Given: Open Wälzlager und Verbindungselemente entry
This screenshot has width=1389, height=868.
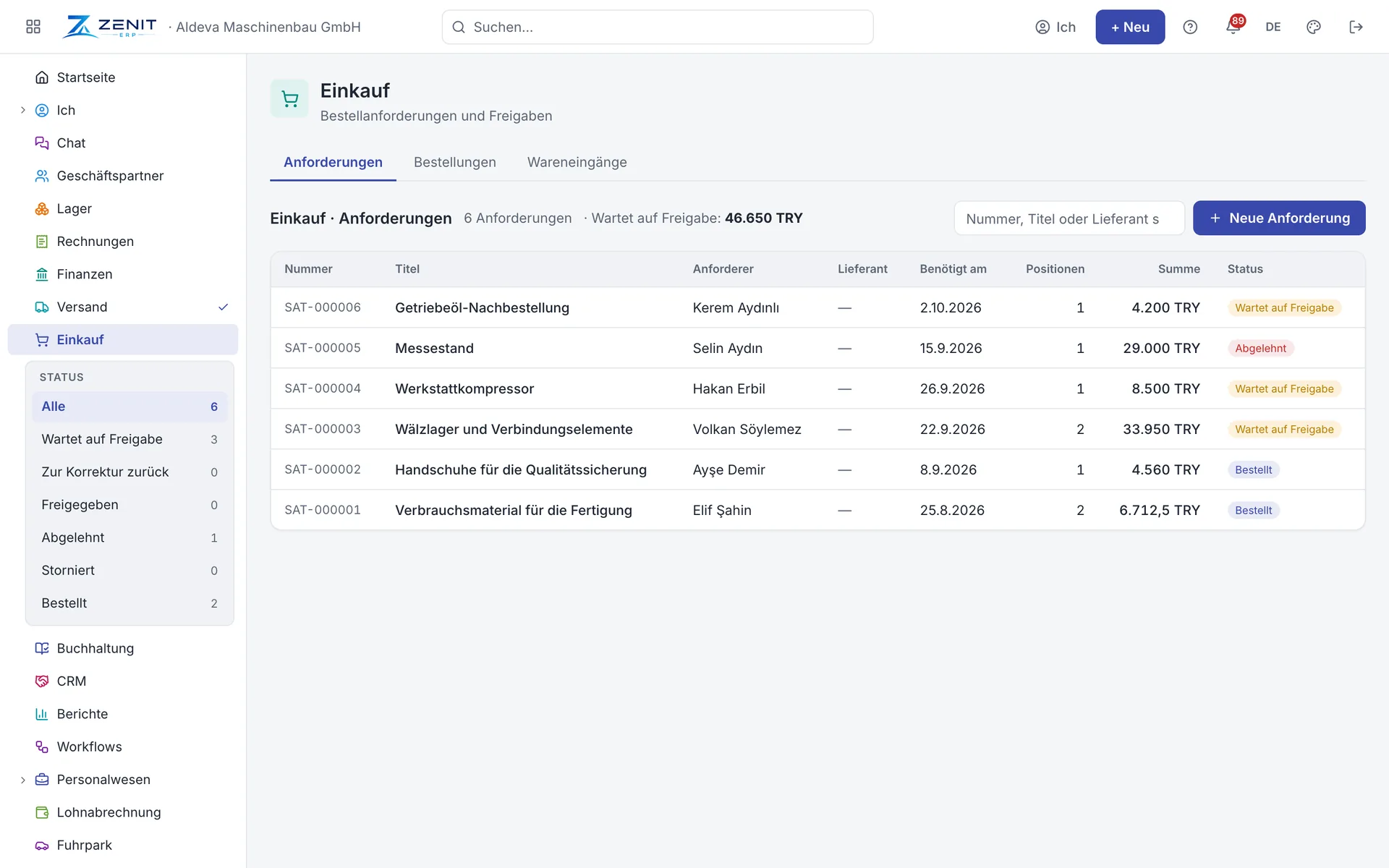Looking at the screenshot, I should 817,429.
